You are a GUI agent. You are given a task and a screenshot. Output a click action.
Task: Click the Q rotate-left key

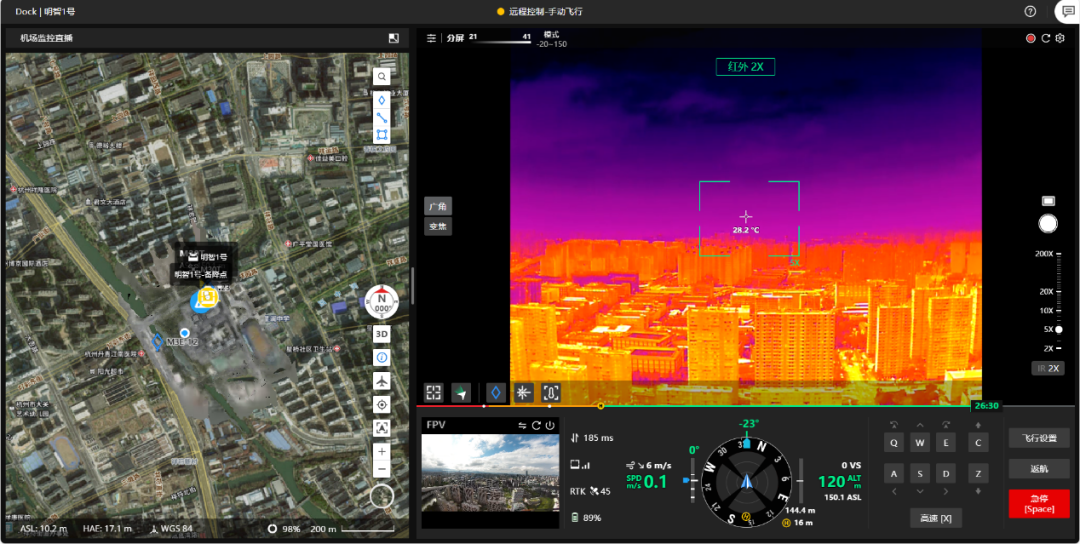tap(894, 443)
